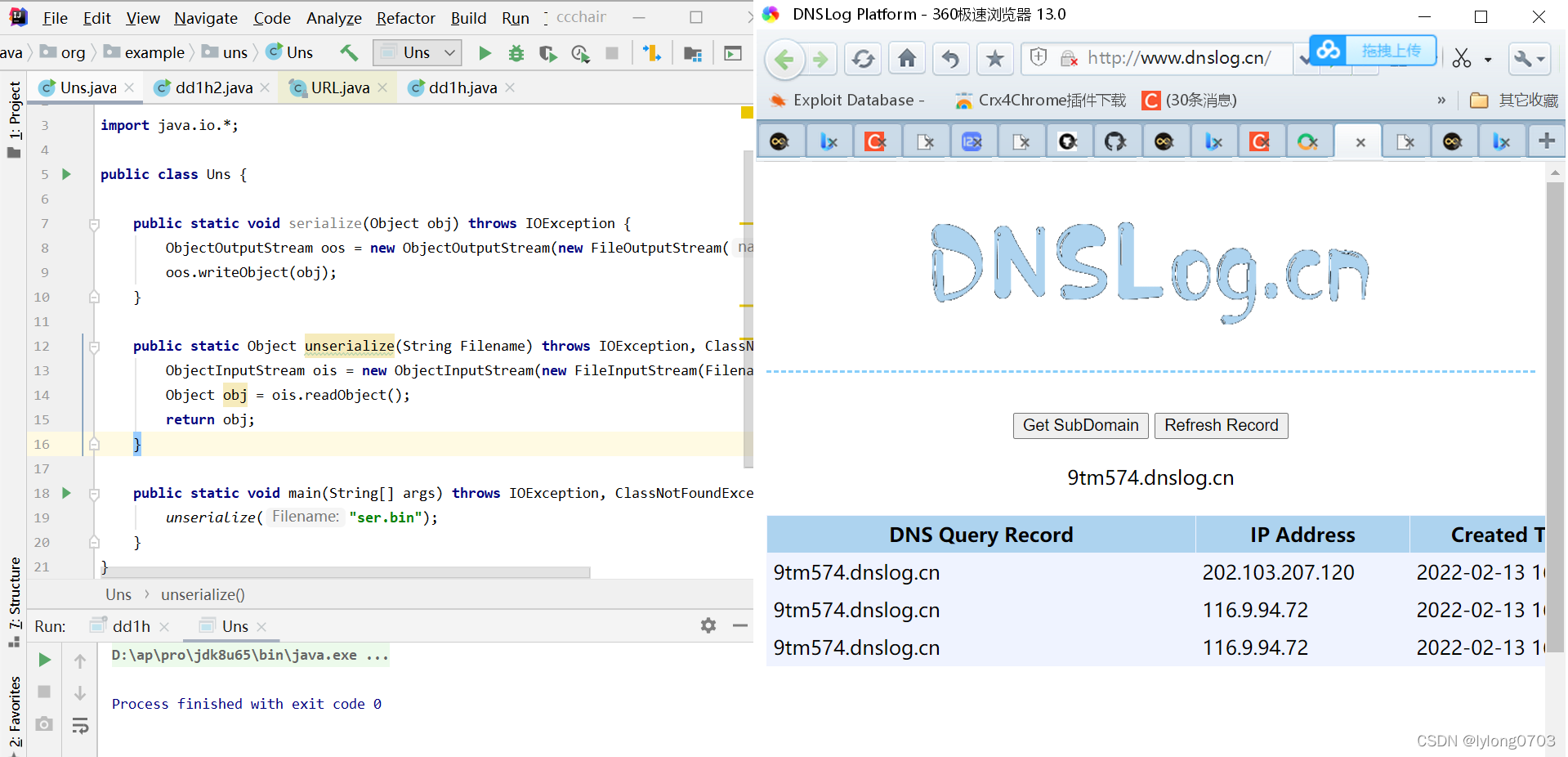Click the up arrow in the Run console

point(80,661)
